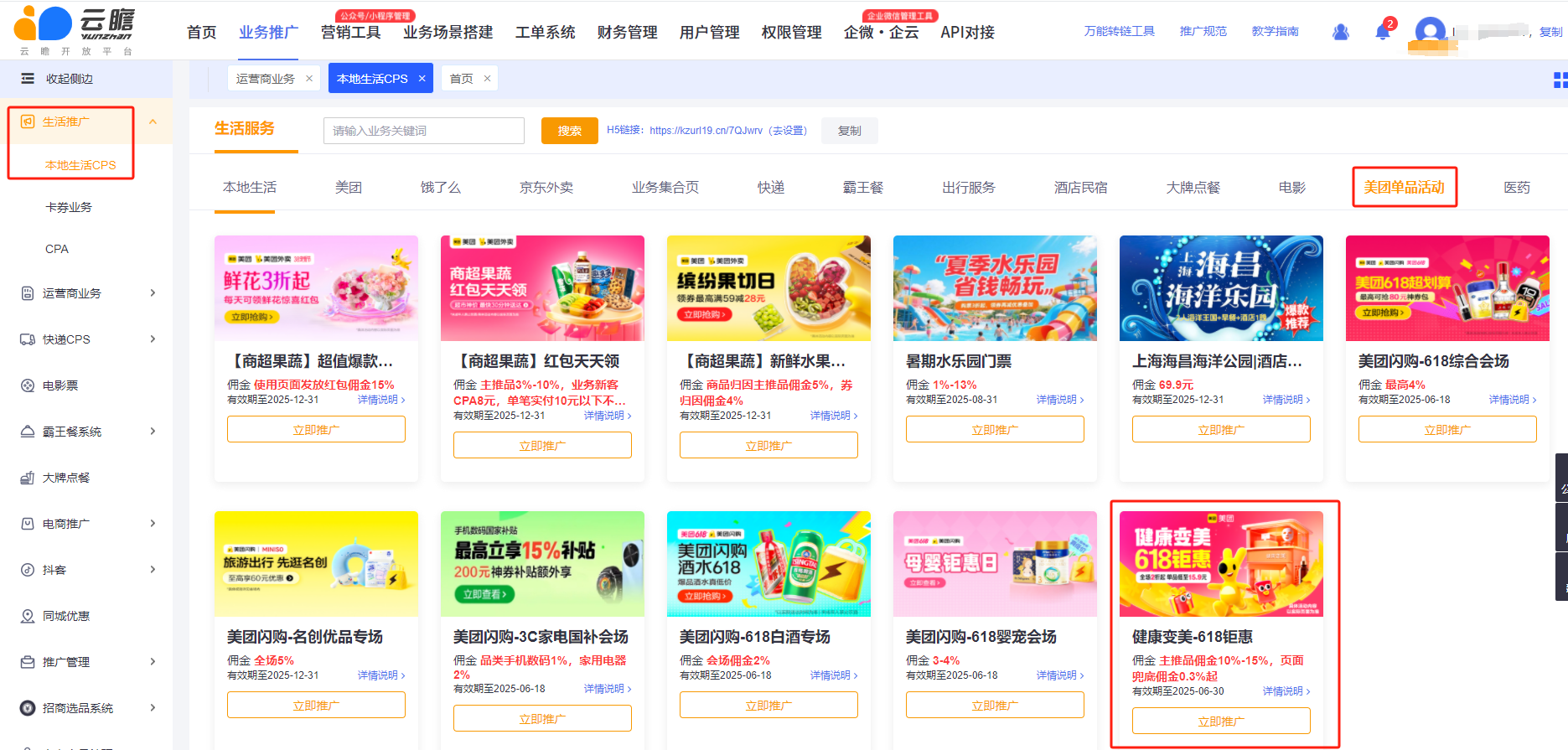Open 详情说明 for 上海海昌海洋公园
Image resolution: width=1568 pixels, height=750 pixels.
(1286, 400)
